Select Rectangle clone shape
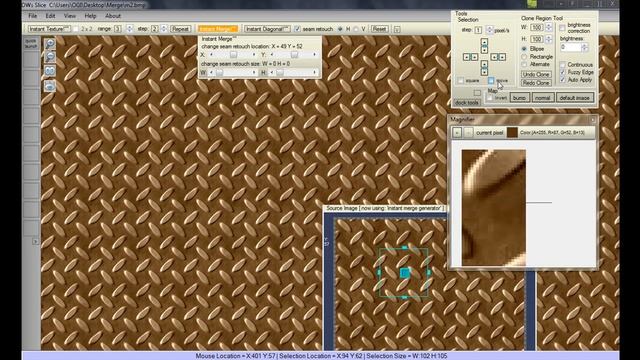 click(524, 57)
